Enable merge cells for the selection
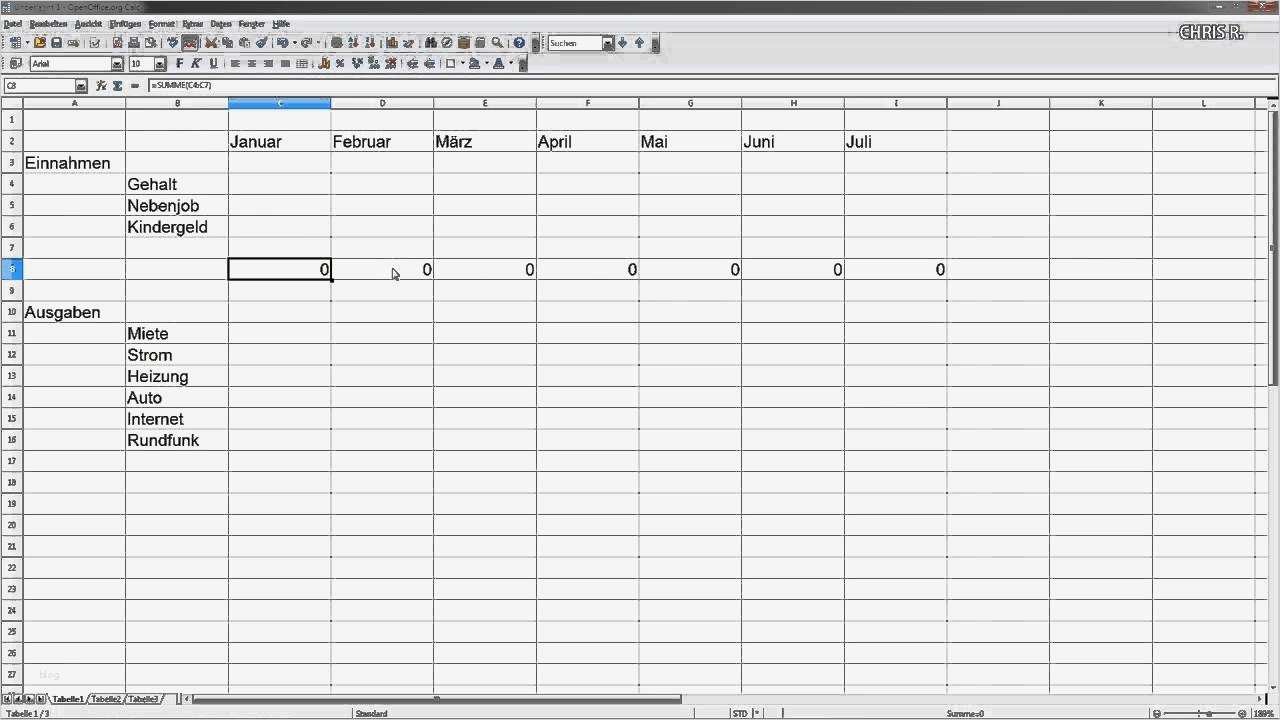 pyautogui.click(x=302, y=63)
